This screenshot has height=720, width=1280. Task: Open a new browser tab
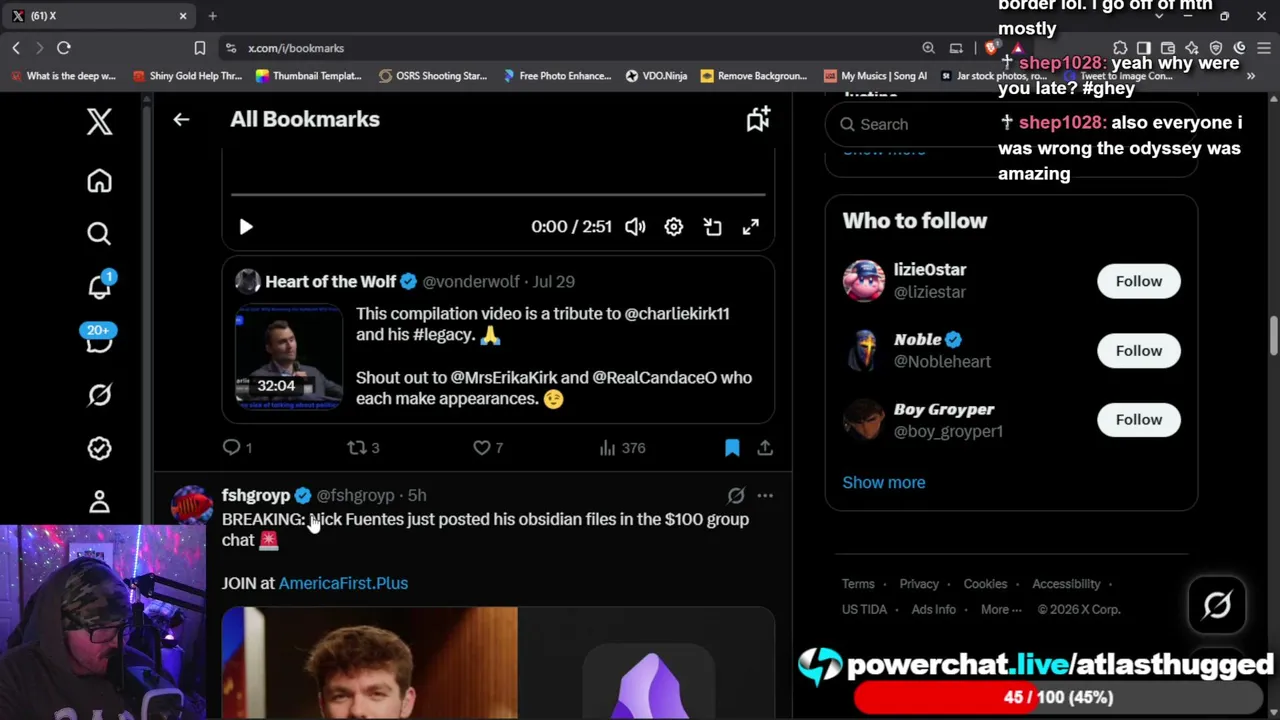click(x=212, y=16)
